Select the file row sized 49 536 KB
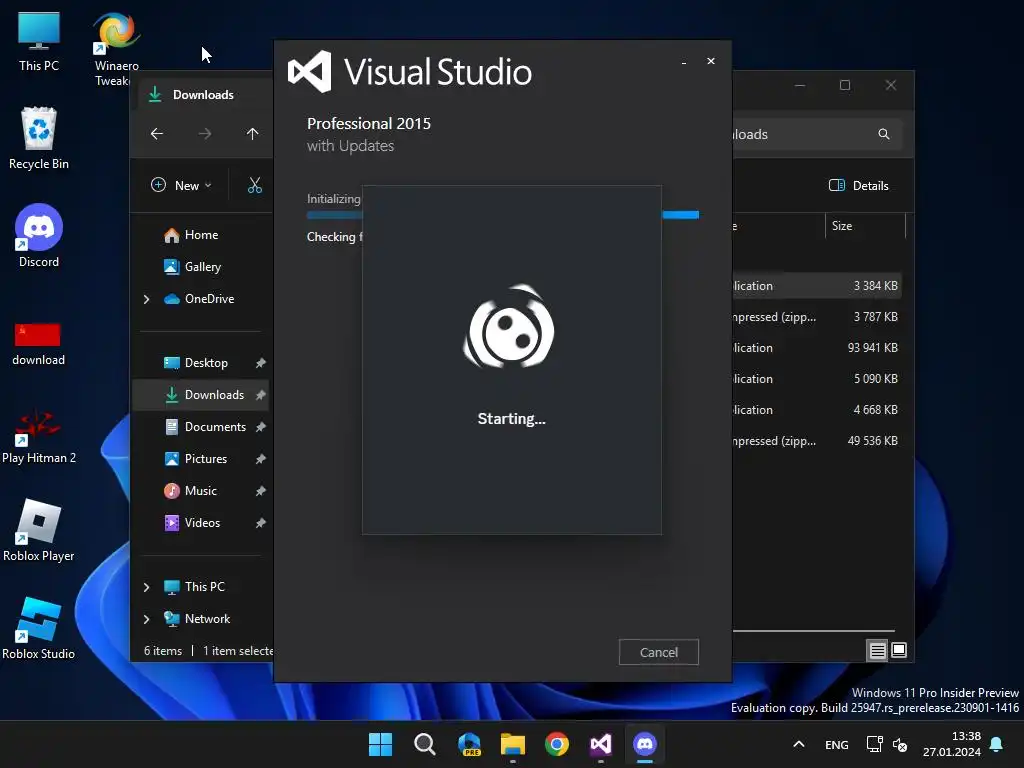The height and width of the screenshot is (768, 1024). [x=816, y=441]
